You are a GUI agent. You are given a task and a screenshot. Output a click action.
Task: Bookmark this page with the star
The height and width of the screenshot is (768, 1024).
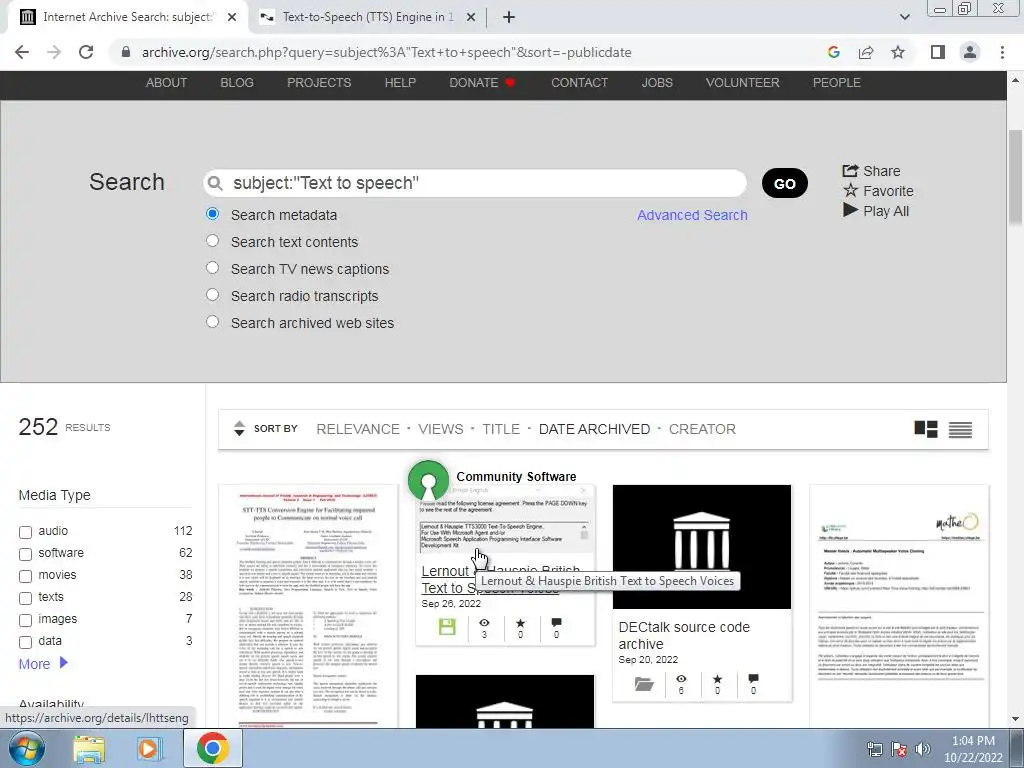coord(898,52)
